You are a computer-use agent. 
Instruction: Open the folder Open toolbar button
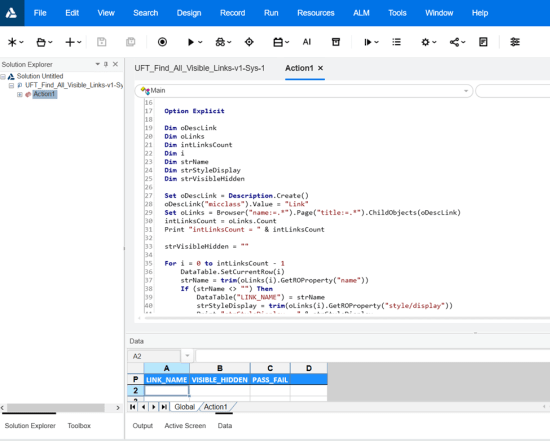tap(41, 42)
